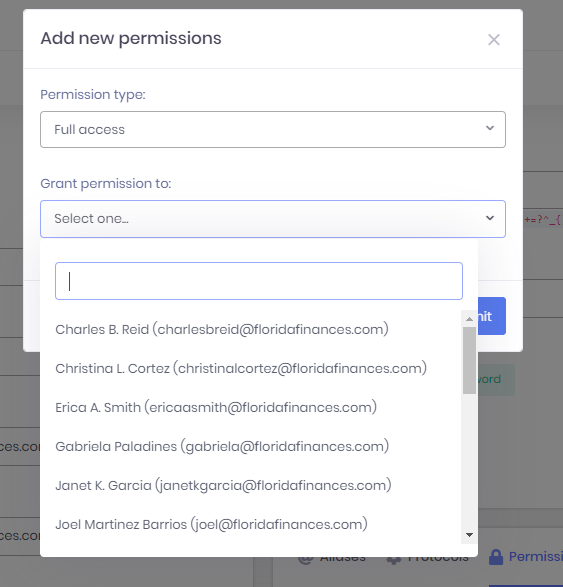
Task: Collapse the Grant permission to dropdown
Action: coord(273,219)
